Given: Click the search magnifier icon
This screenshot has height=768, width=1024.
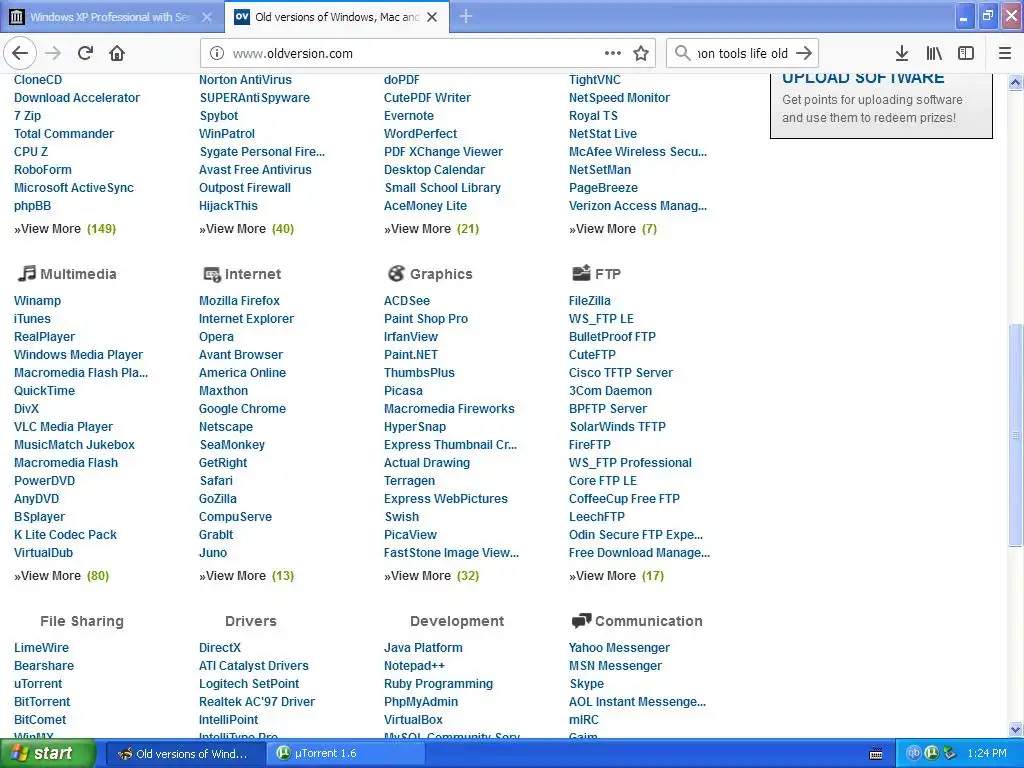Looking at the screenshot, I should tap(682, 53).
